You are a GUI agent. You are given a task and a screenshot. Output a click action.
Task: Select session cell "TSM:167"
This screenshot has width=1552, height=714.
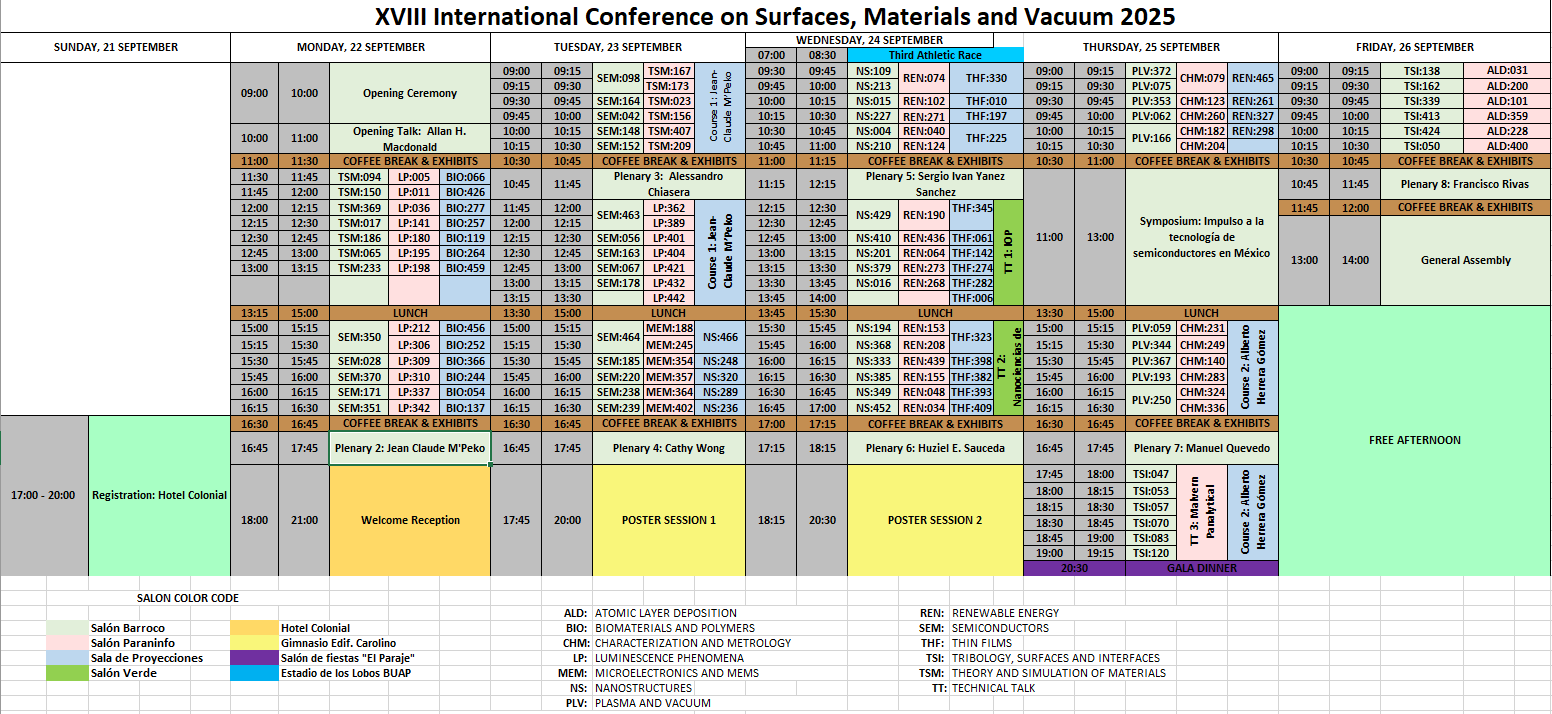669,71
